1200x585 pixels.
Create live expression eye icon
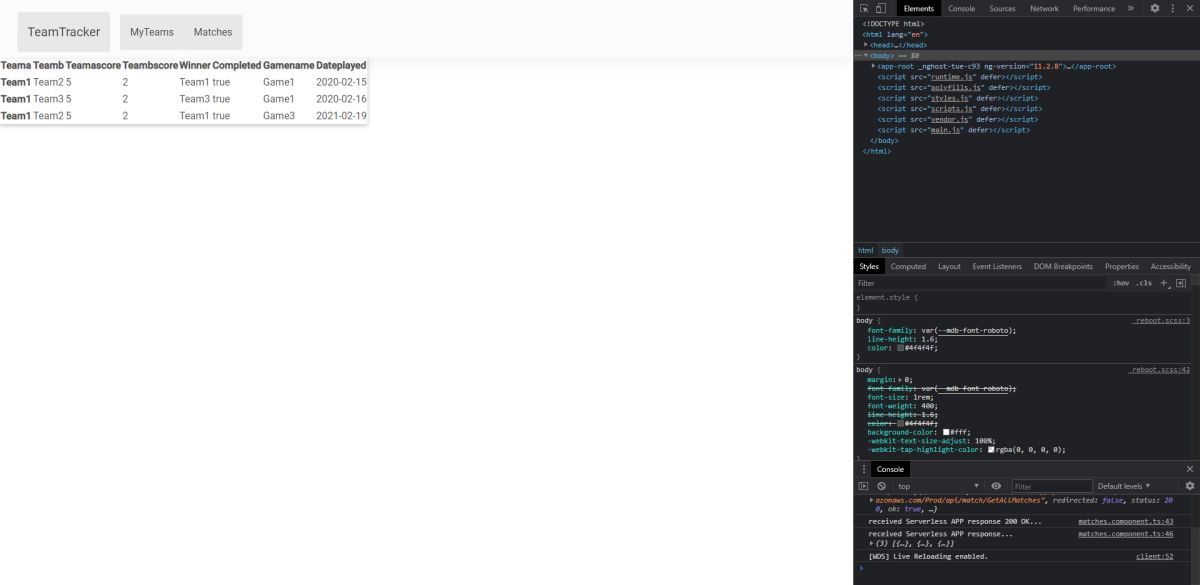point(996,486)
